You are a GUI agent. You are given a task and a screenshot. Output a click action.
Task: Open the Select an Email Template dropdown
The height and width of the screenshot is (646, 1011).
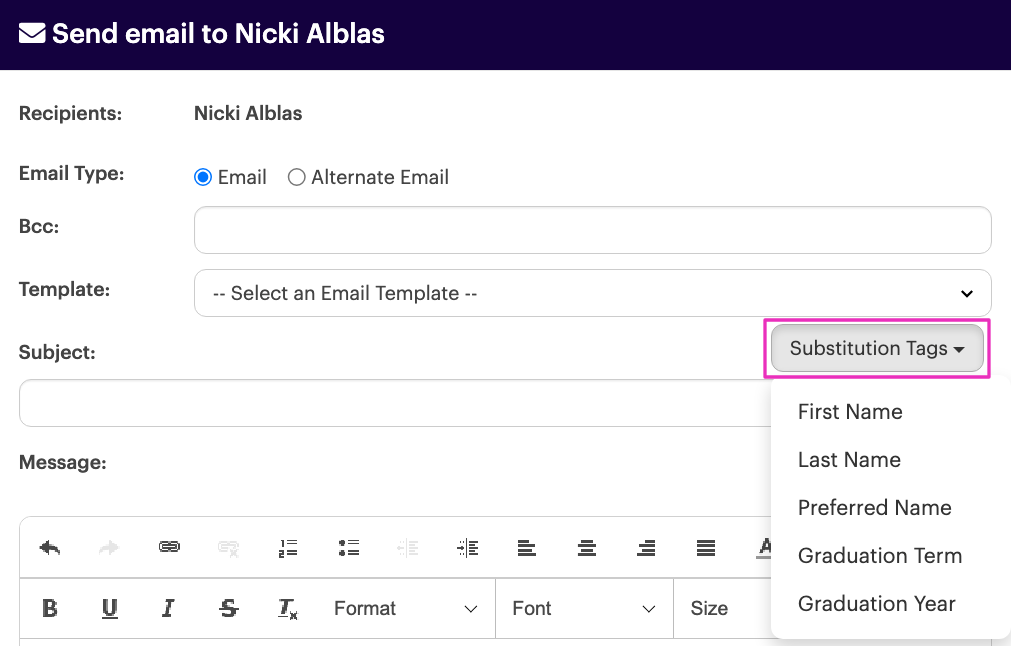coord(592,293)
